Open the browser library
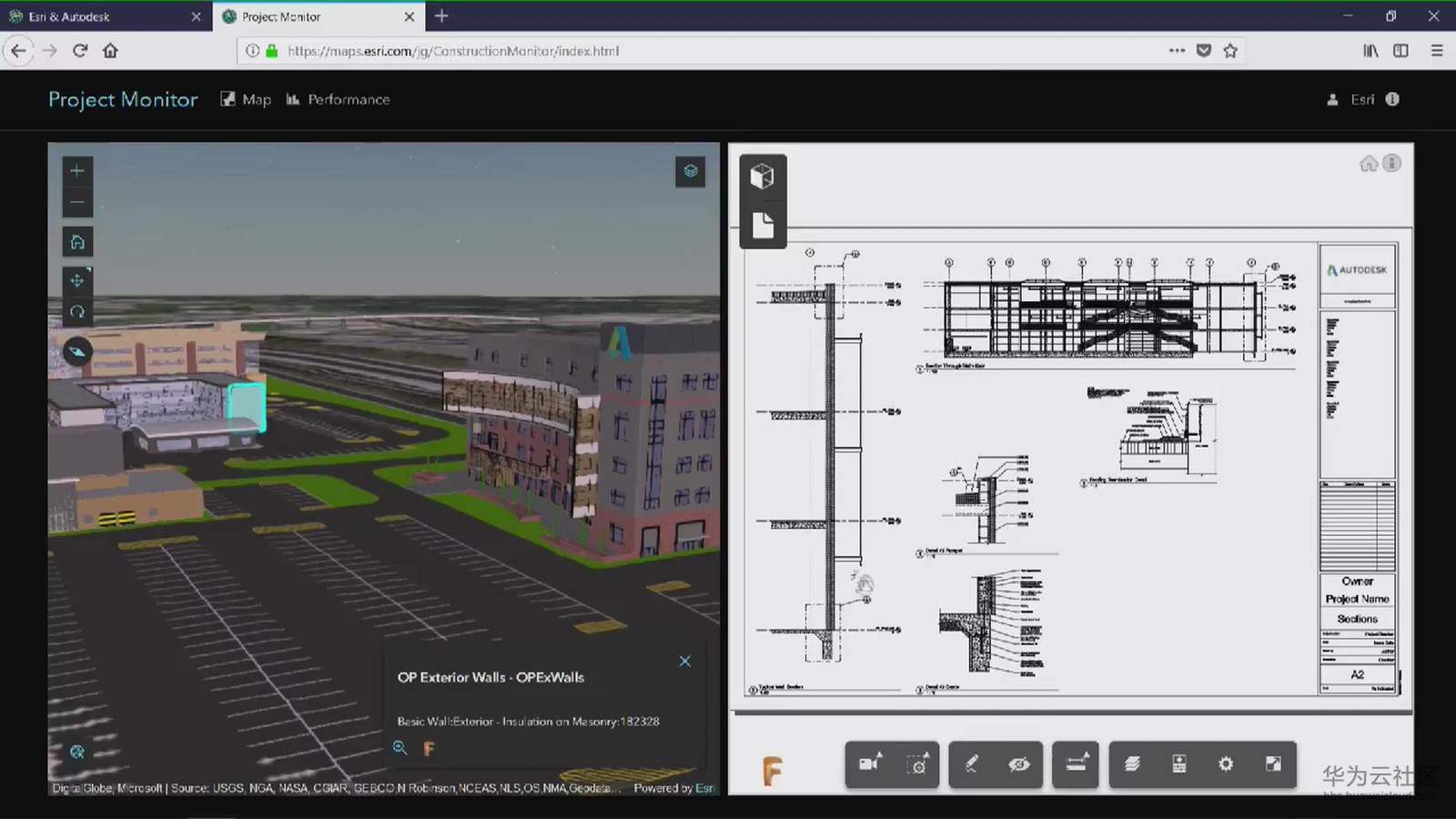This screenshot has height=819, width=1456. click(x=1370, y=51)
